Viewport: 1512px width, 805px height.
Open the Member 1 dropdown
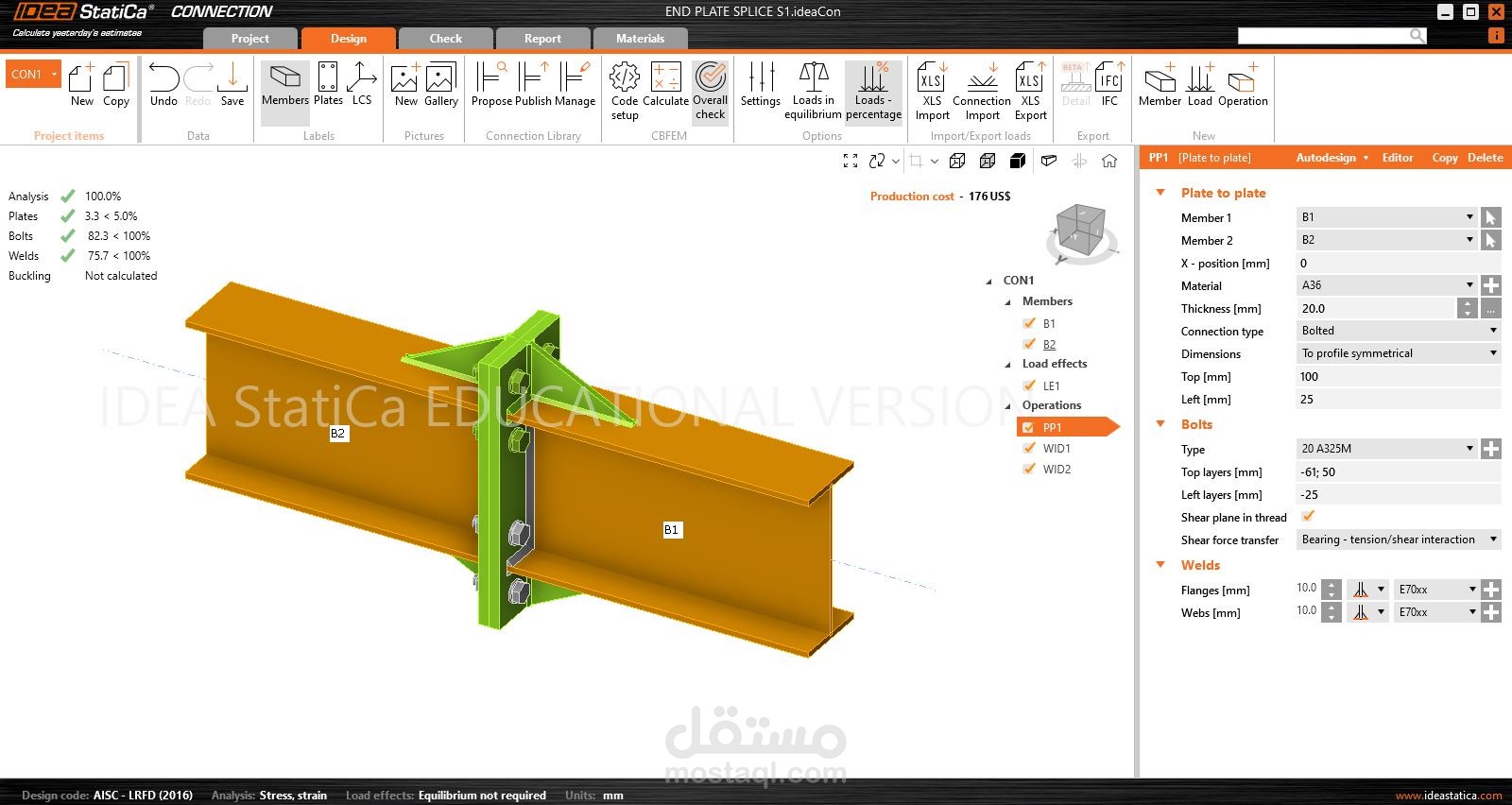click(1386, 217)
